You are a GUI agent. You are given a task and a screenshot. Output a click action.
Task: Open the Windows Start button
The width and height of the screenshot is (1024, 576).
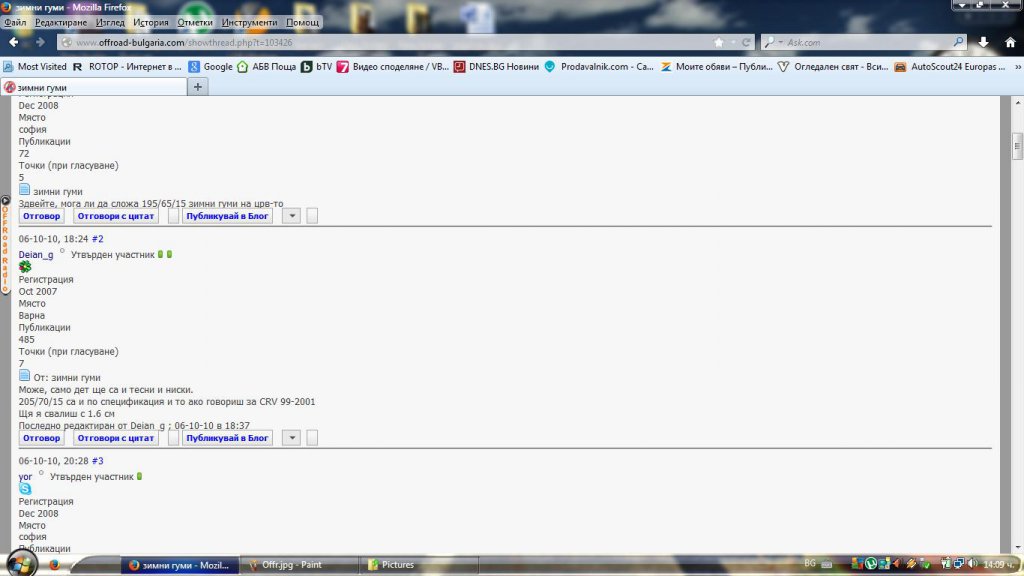point(20,564)
